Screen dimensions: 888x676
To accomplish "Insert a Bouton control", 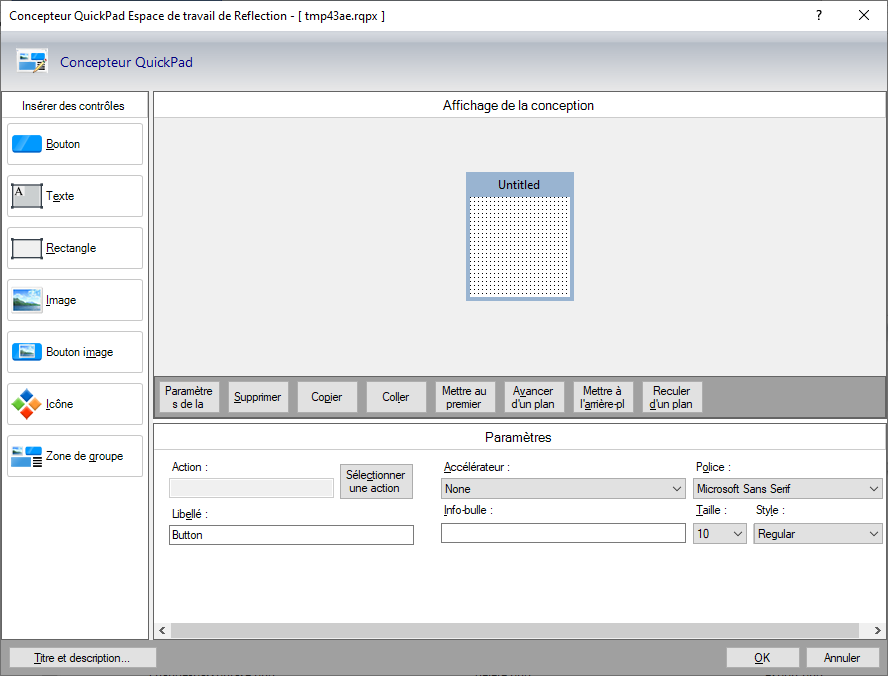I will (75, 144).
